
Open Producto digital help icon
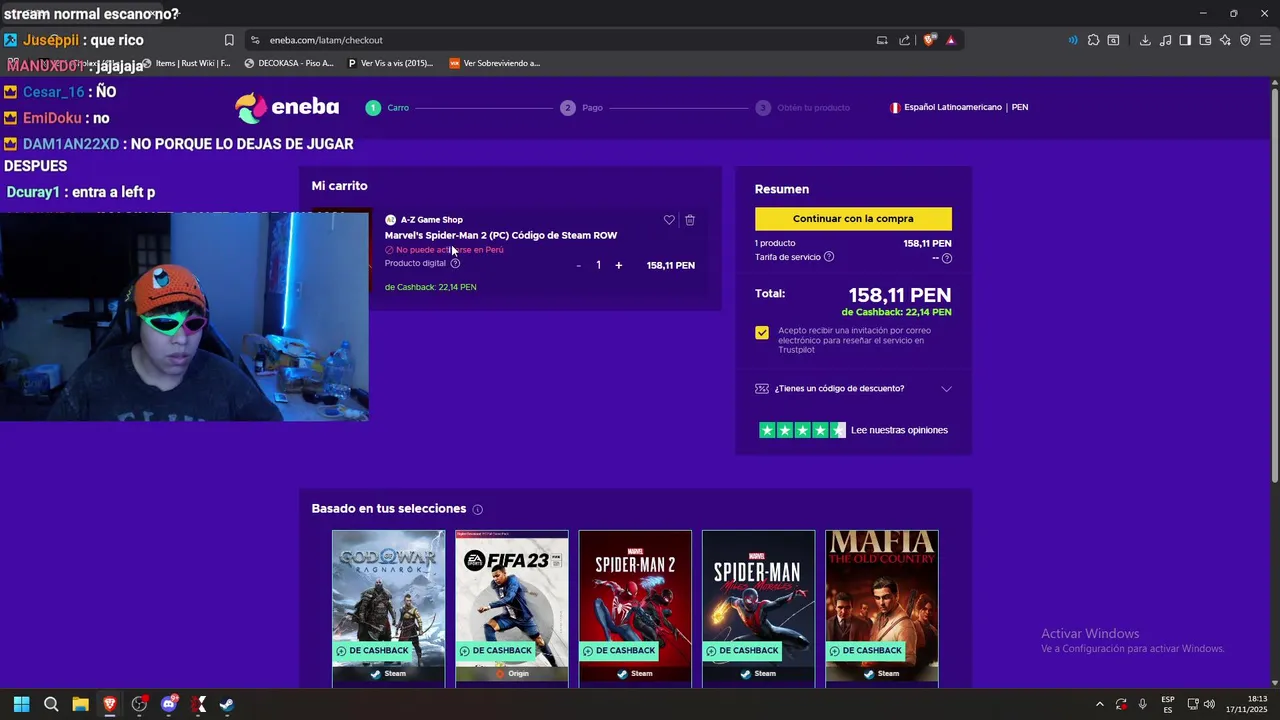tap(455, 264)
